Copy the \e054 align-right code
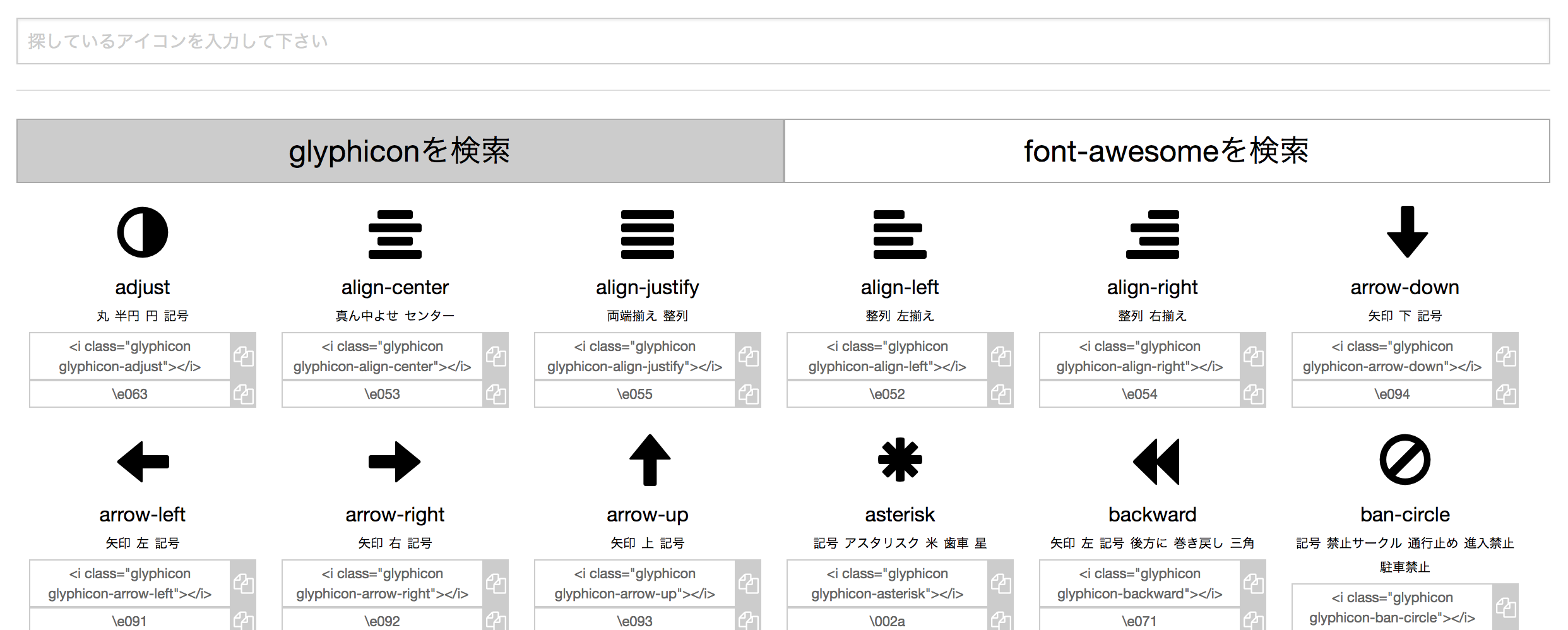Image resolution: width=1568 pixels, height=630 pixels. click(x=1254, y=395)
